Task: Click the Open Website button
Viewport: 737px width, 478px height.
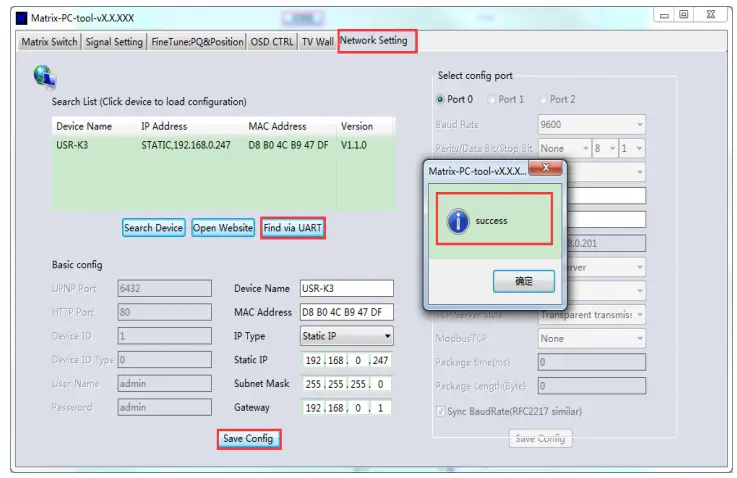Action: (223, 228)
